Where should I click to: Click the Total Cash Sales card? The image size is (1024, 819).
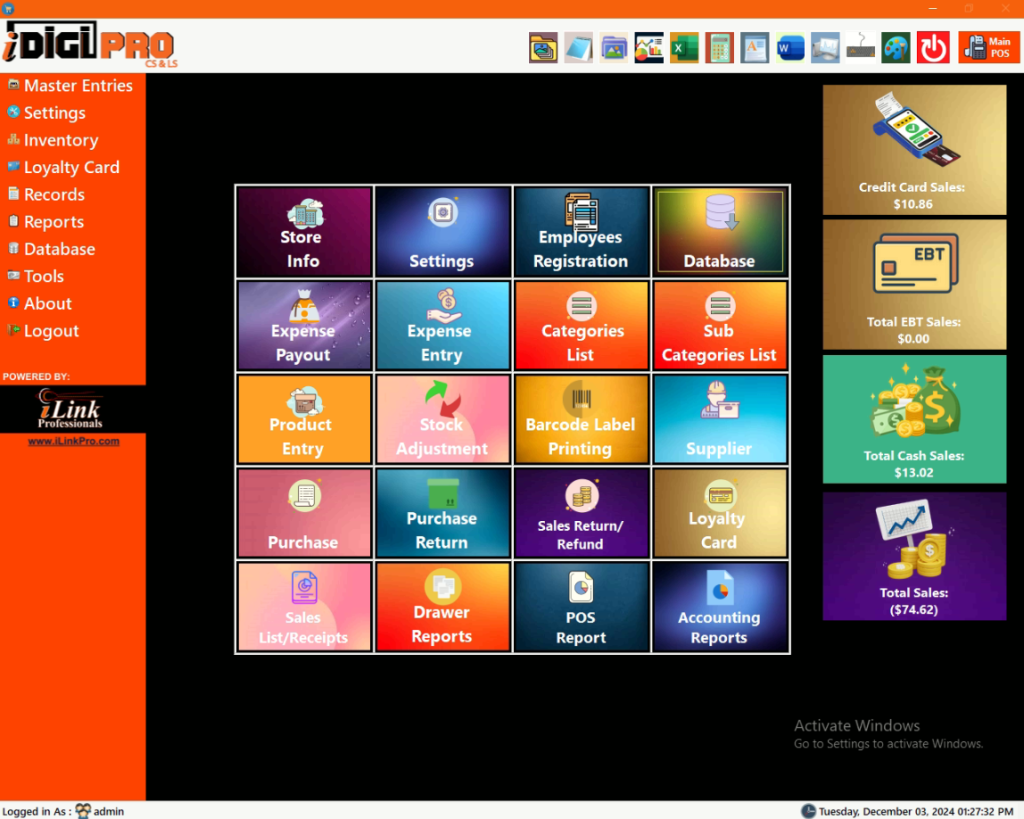(x=914, y=419)
